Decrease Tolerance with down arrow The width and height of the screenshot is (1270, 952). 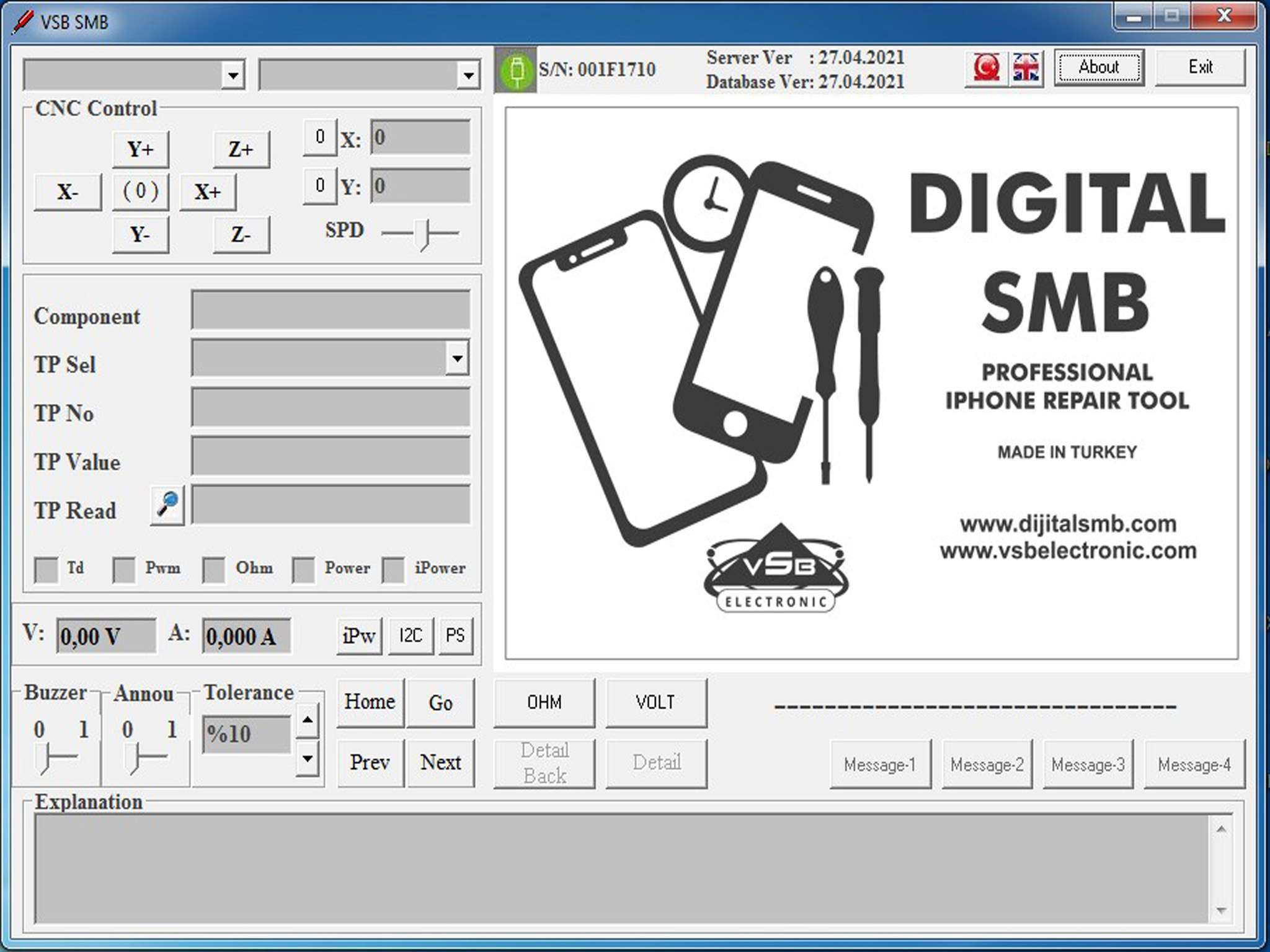(308, 758)
